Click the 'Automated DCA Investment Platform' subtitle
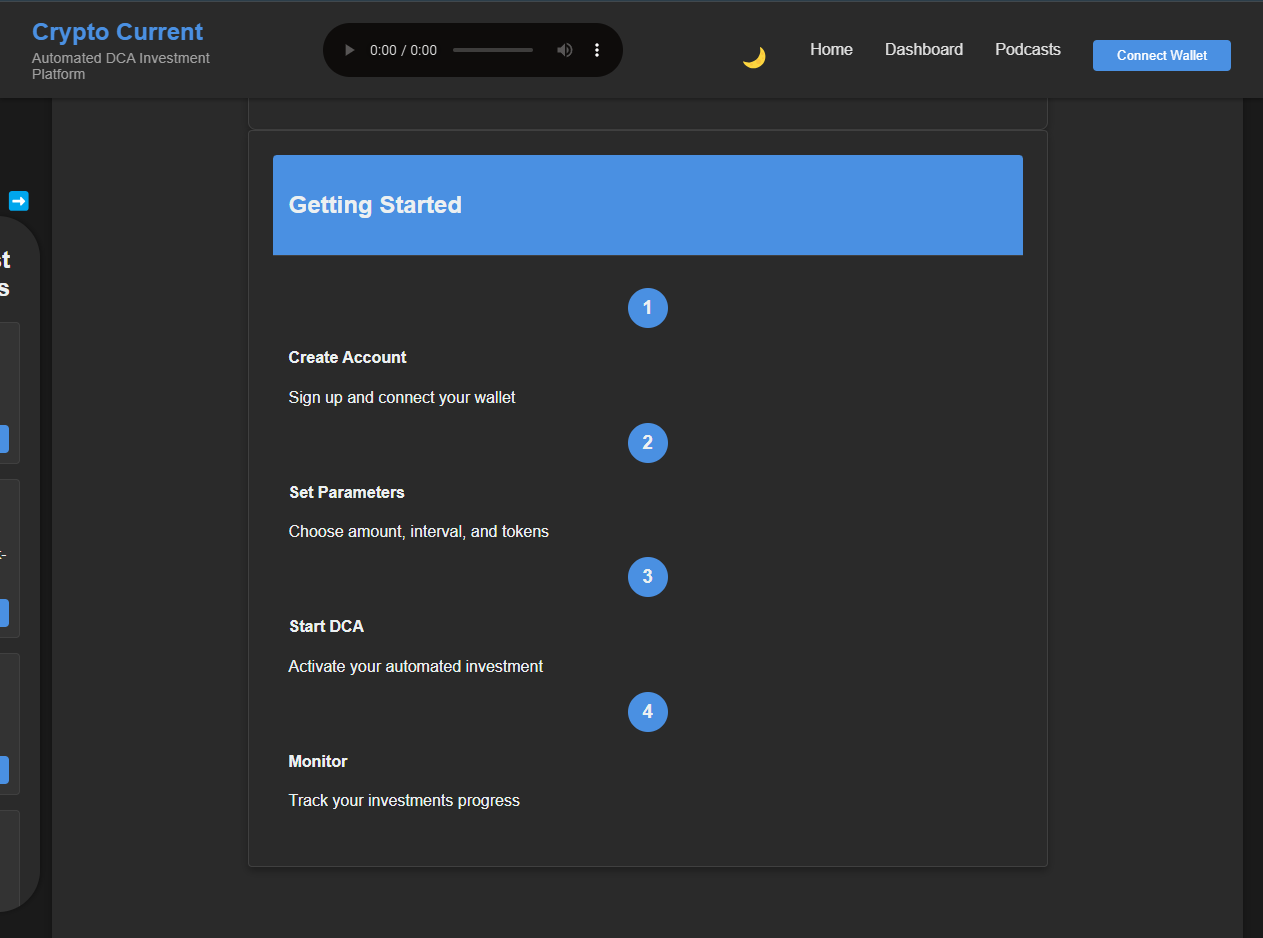 121,66
